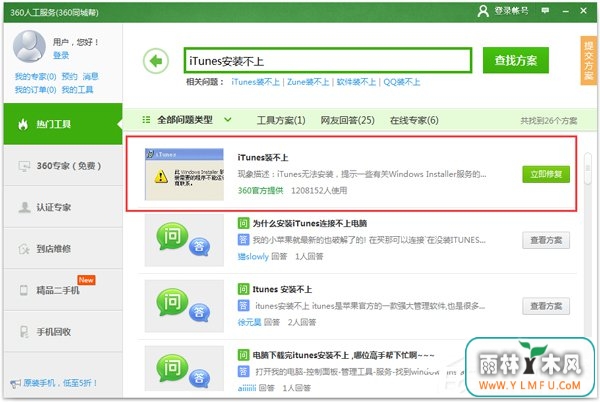Image resolution: width=600 pixels, height=402 pixels.
Task: Close the 360人工服务 window
Action: pos(584,11)
